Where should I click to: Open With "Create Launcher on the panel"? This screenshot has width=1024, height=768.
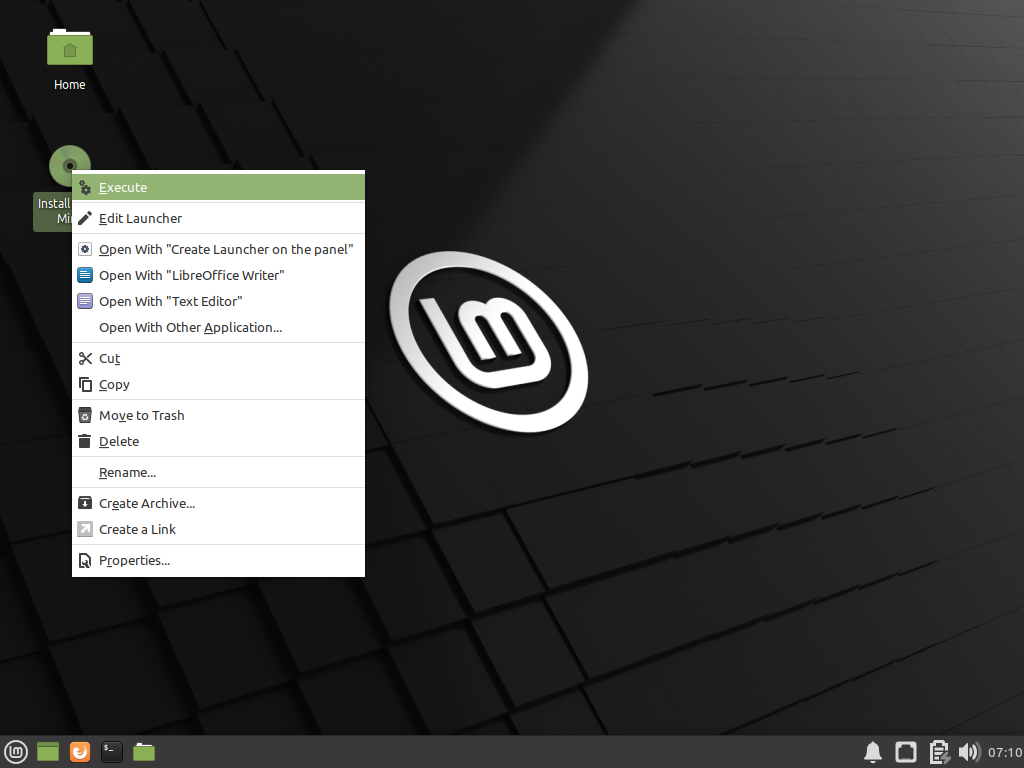(218, 249)
